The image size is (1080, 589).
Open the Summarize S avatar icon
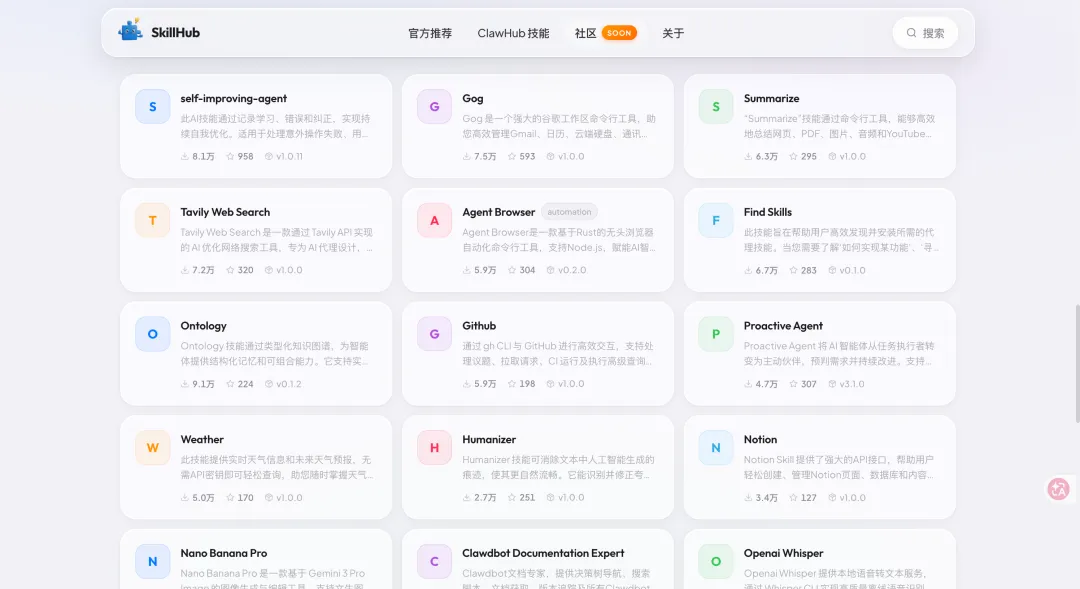coord(716,107)
